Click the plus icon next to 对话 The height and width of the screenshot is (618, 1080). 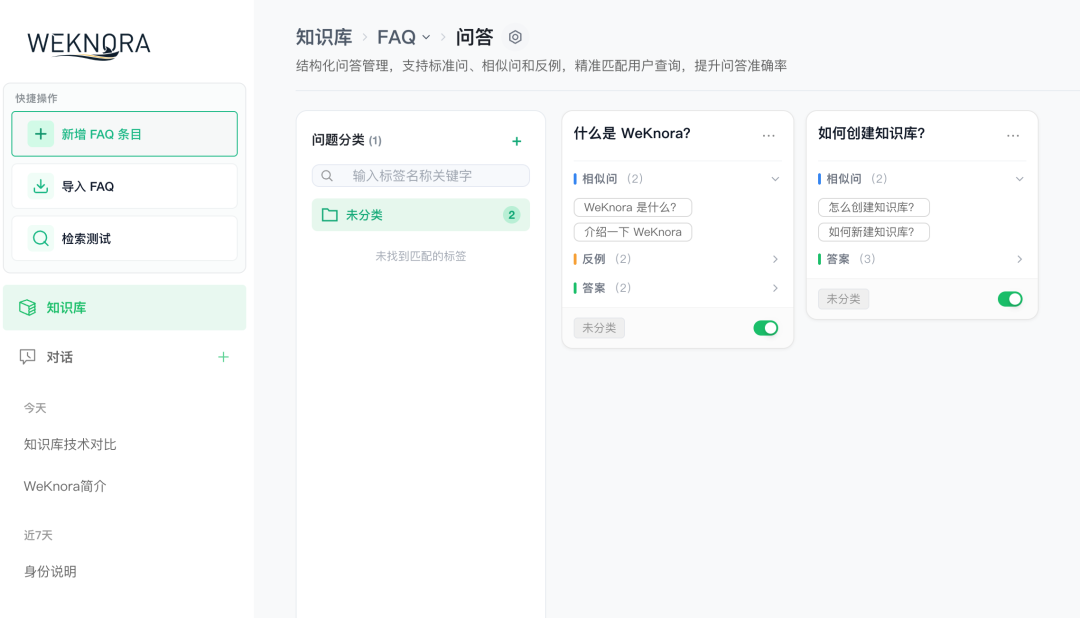223,356
